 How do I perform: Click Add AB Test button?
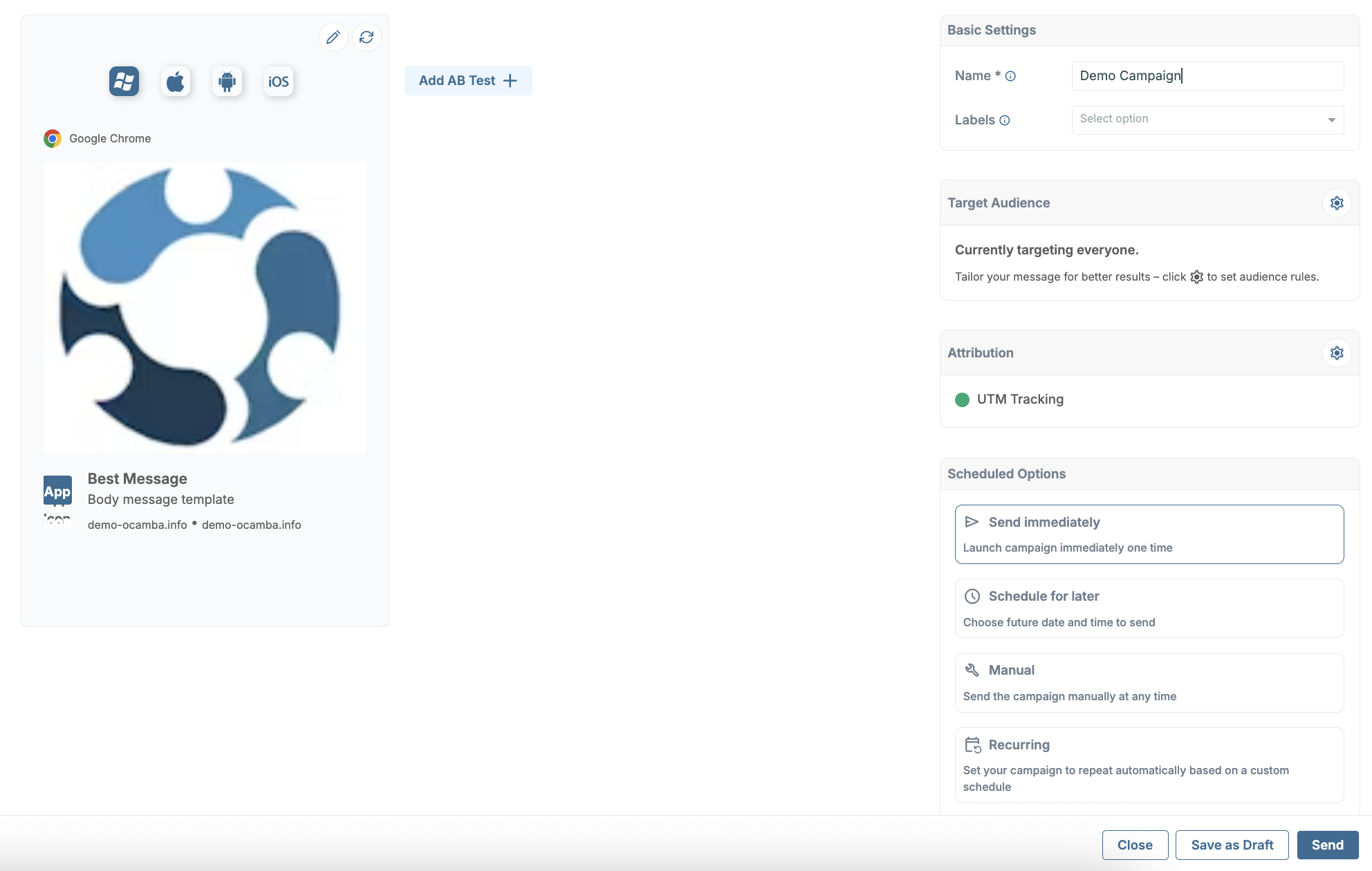(x=468, y=81)
